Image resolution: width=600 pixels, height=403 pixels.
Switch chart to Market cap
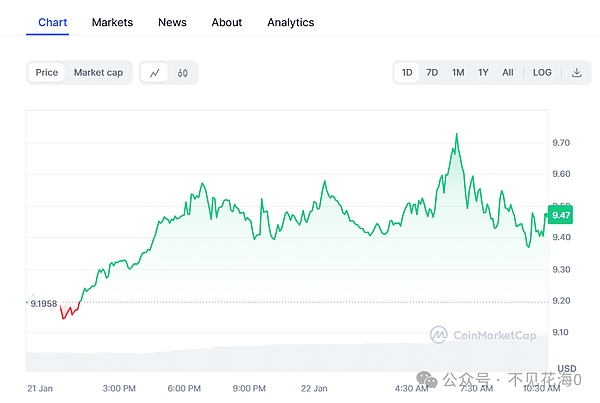[x=98, y=73]
